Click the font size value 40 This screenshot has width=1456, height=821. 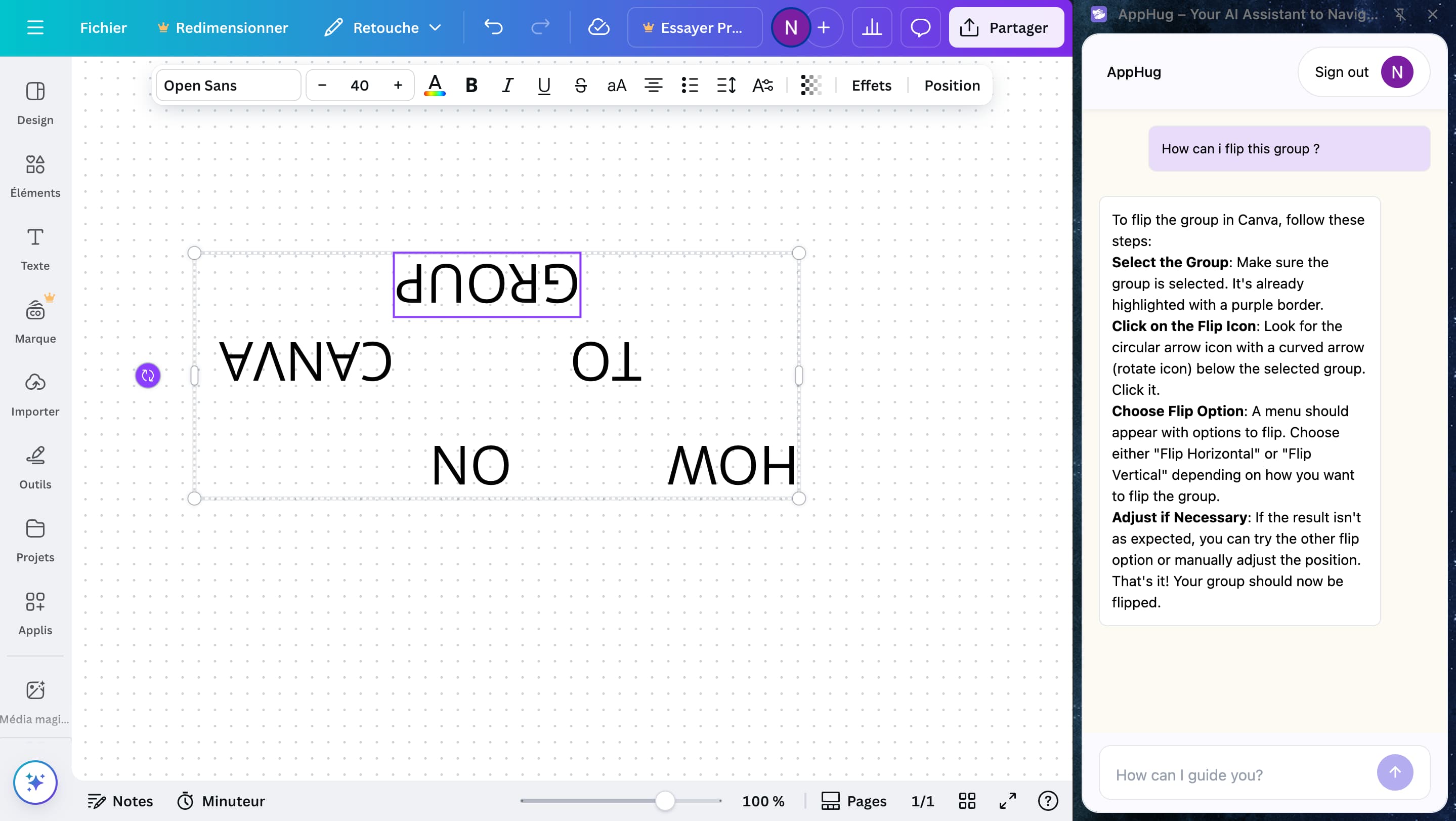click(360, 86)
